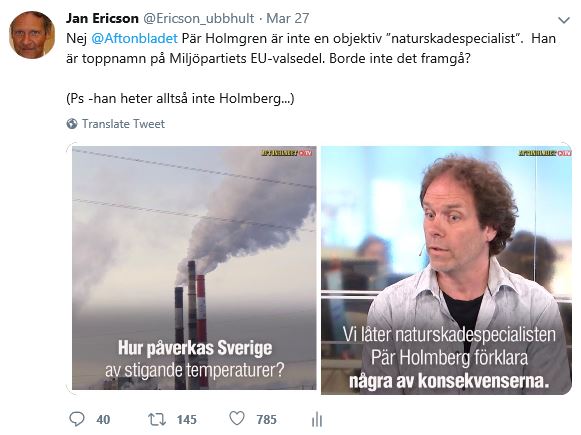Click the globe icon beside Translate Tweet
The width and height of the screenshot is (581, 435).
click(72, 124)
